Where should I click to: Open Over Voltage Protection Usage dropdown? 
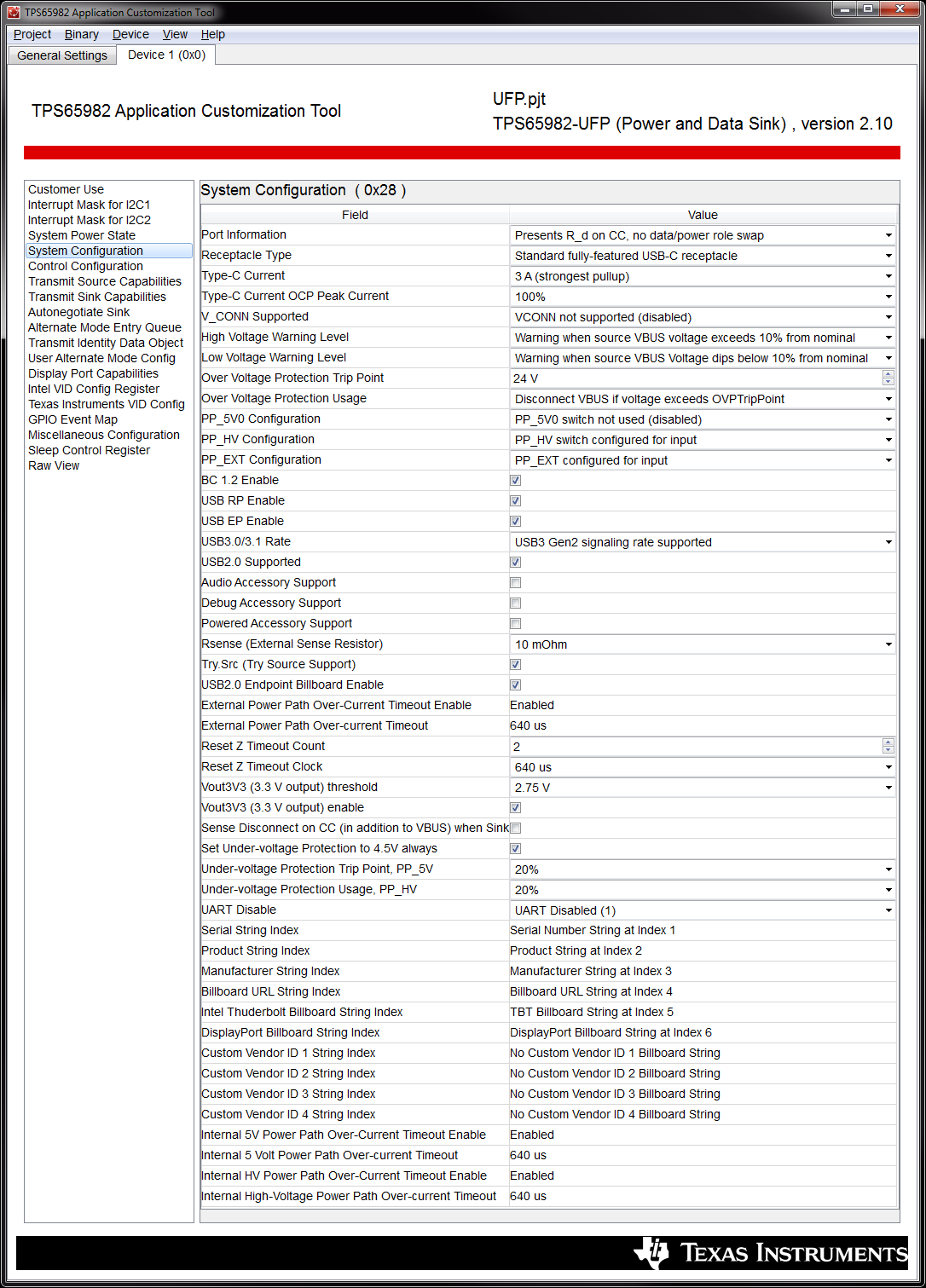[x=703, y=399]
